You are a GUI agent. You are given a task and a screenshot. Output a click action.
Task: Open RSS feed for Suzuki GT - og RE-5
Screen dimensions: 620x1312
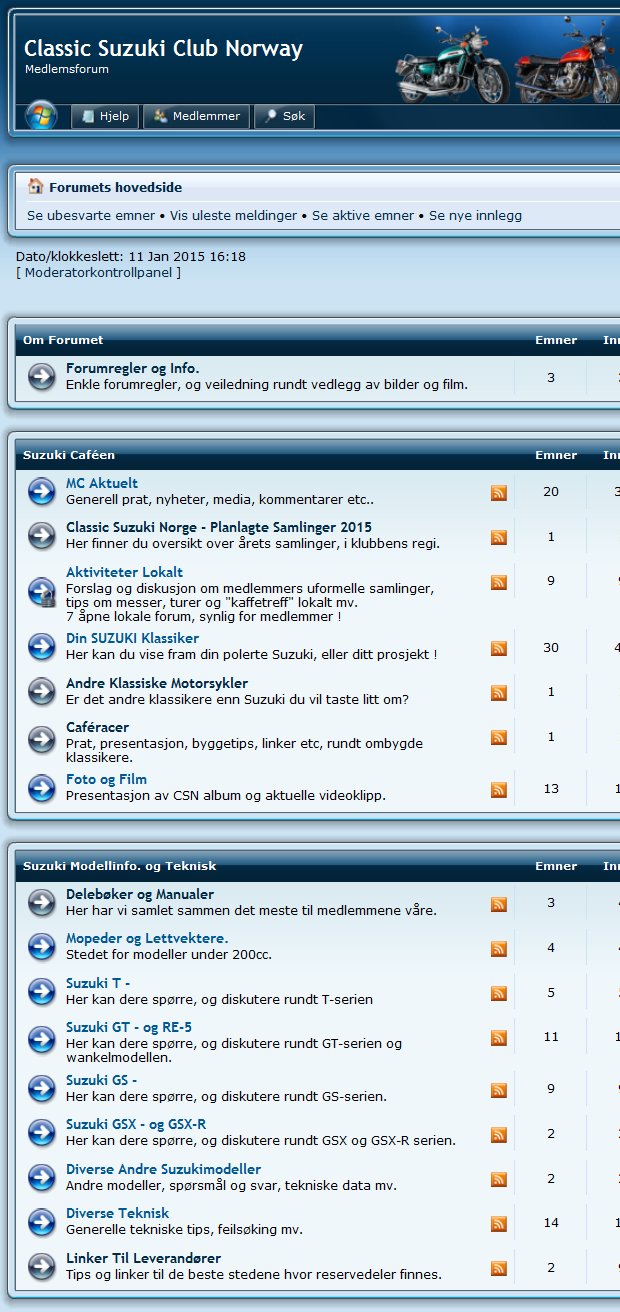tap(498, 1037)
